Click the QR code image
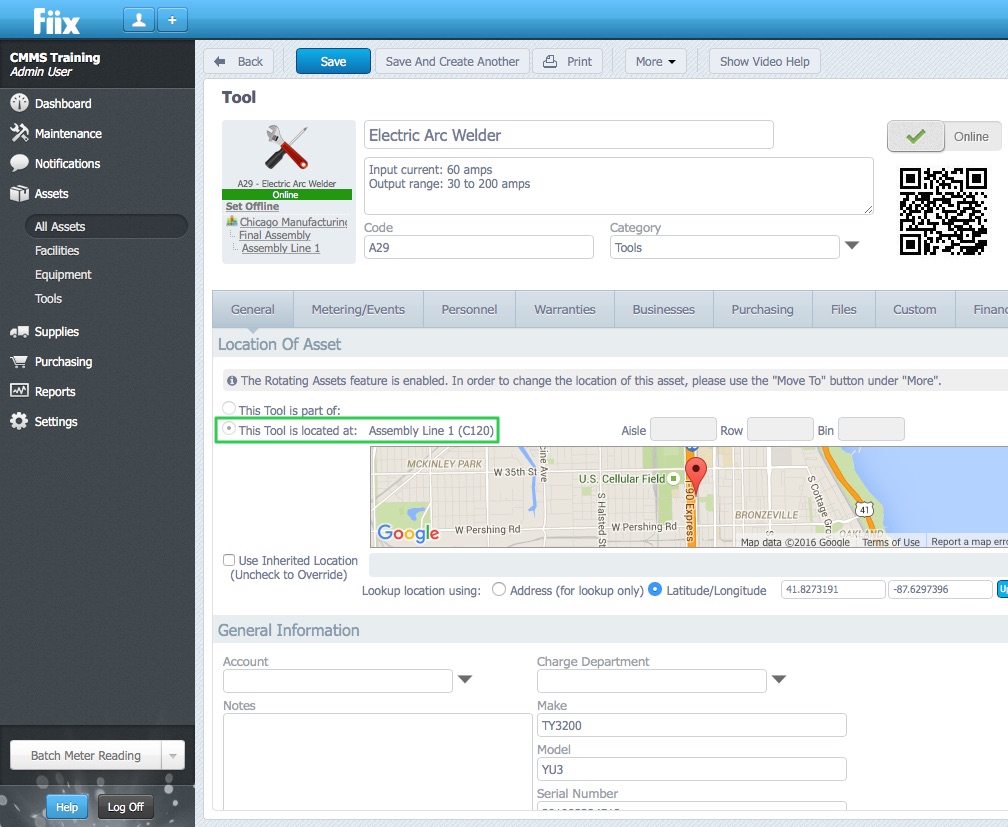This screenshot has height=827, width=1008. [x=943, y=211]
